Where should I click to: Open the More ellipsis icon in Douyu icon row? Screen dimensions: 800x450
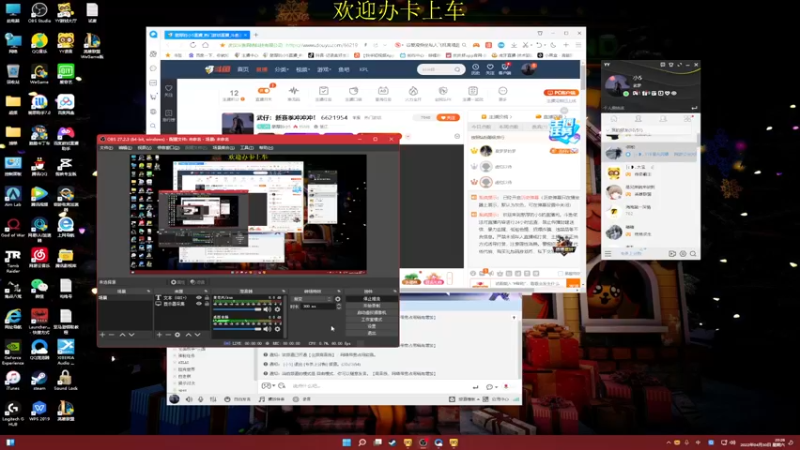pos(503,93)
